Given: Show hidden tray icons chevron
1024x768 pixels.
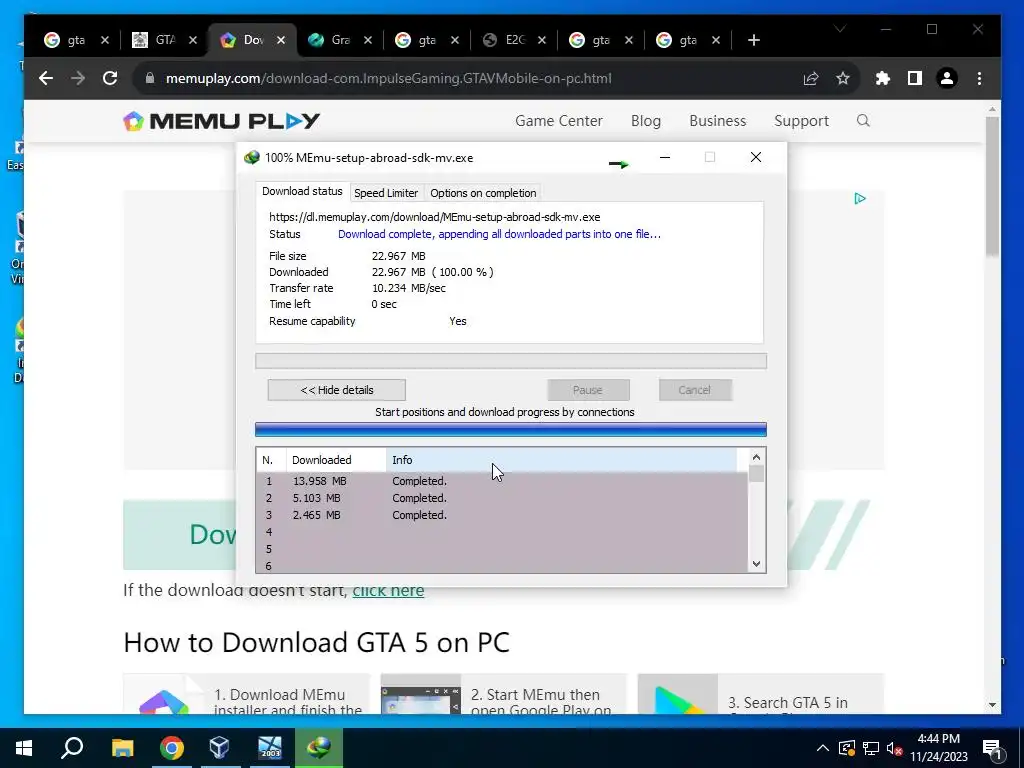Looking at the screenshot, I should (823, 748).
